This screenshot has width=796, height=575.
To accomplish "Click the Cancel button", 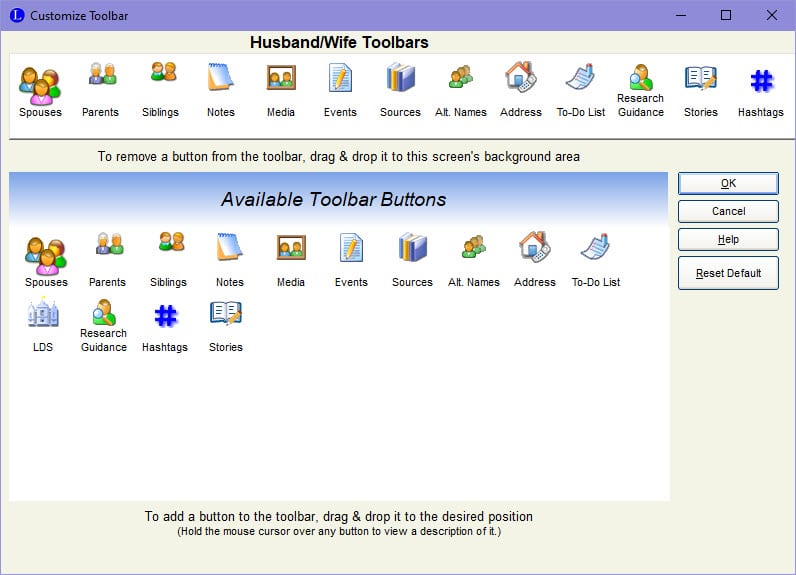I will point(728,211).
